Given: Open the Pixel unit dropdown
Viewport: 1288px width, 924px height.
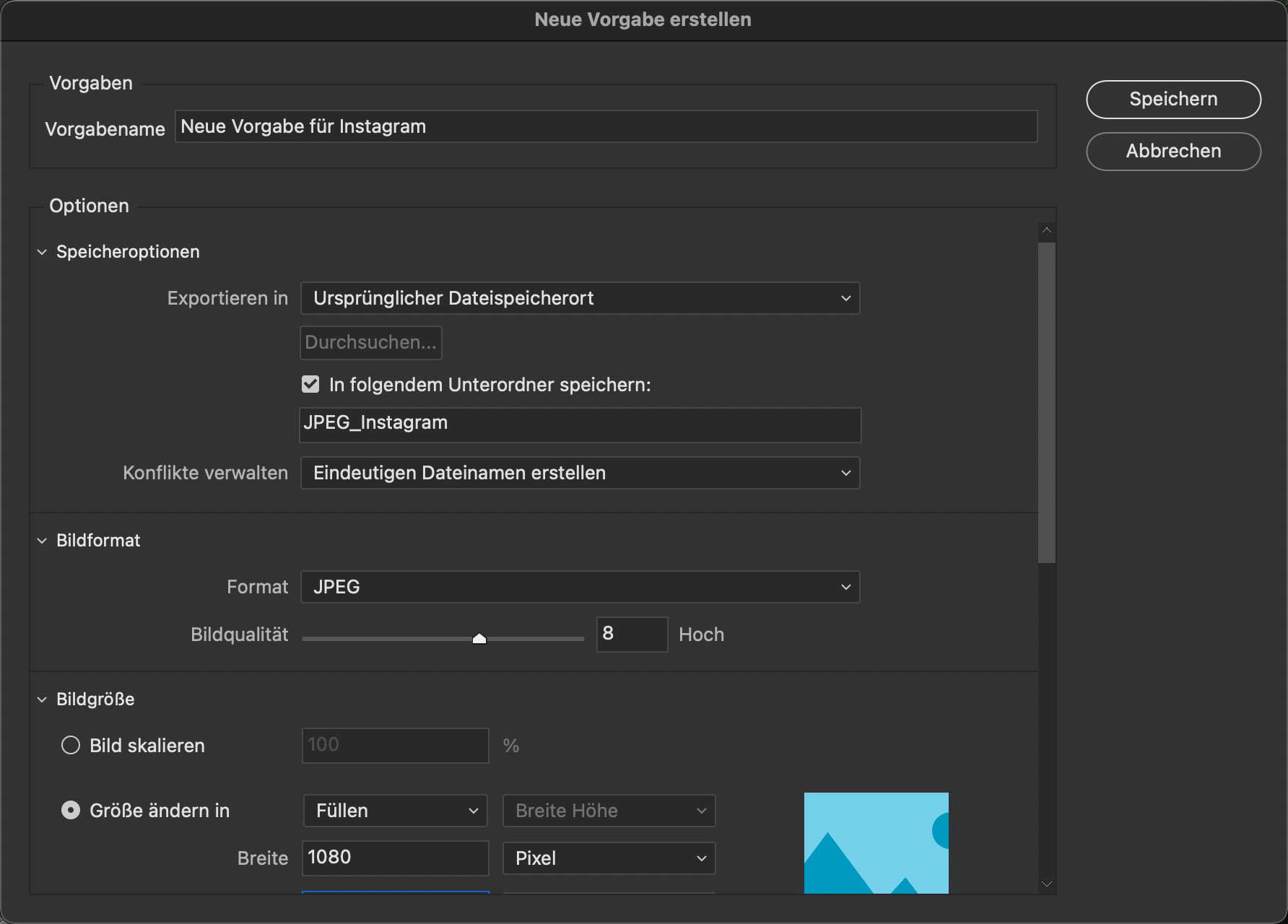Looking at the screenshot, I should (609, 858).
